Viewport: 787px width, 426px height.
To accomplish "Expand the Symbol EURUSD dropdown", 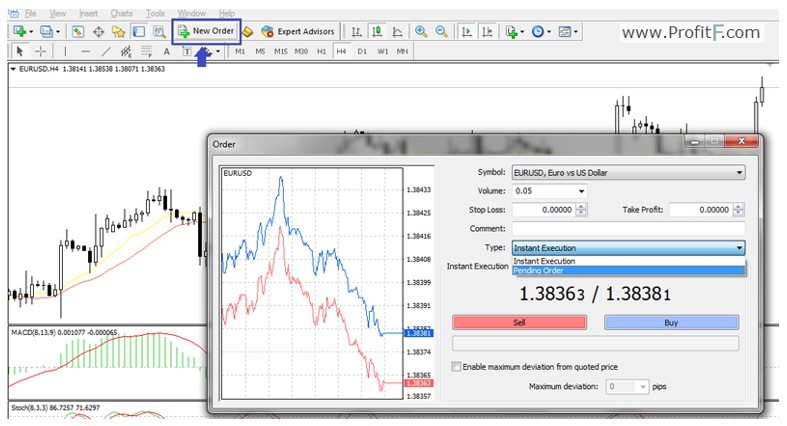I will pos(739,173).
